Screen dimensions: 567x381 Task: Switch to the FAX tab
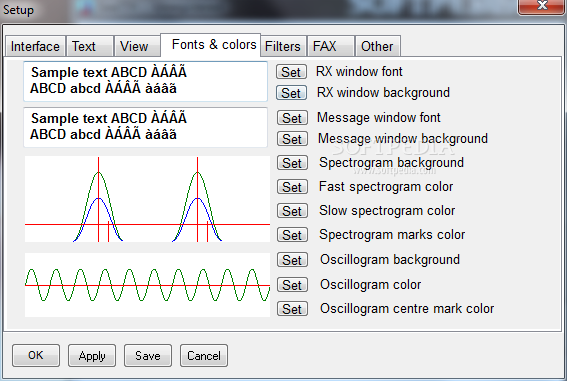pyautogui.click(x=331, y=46)
